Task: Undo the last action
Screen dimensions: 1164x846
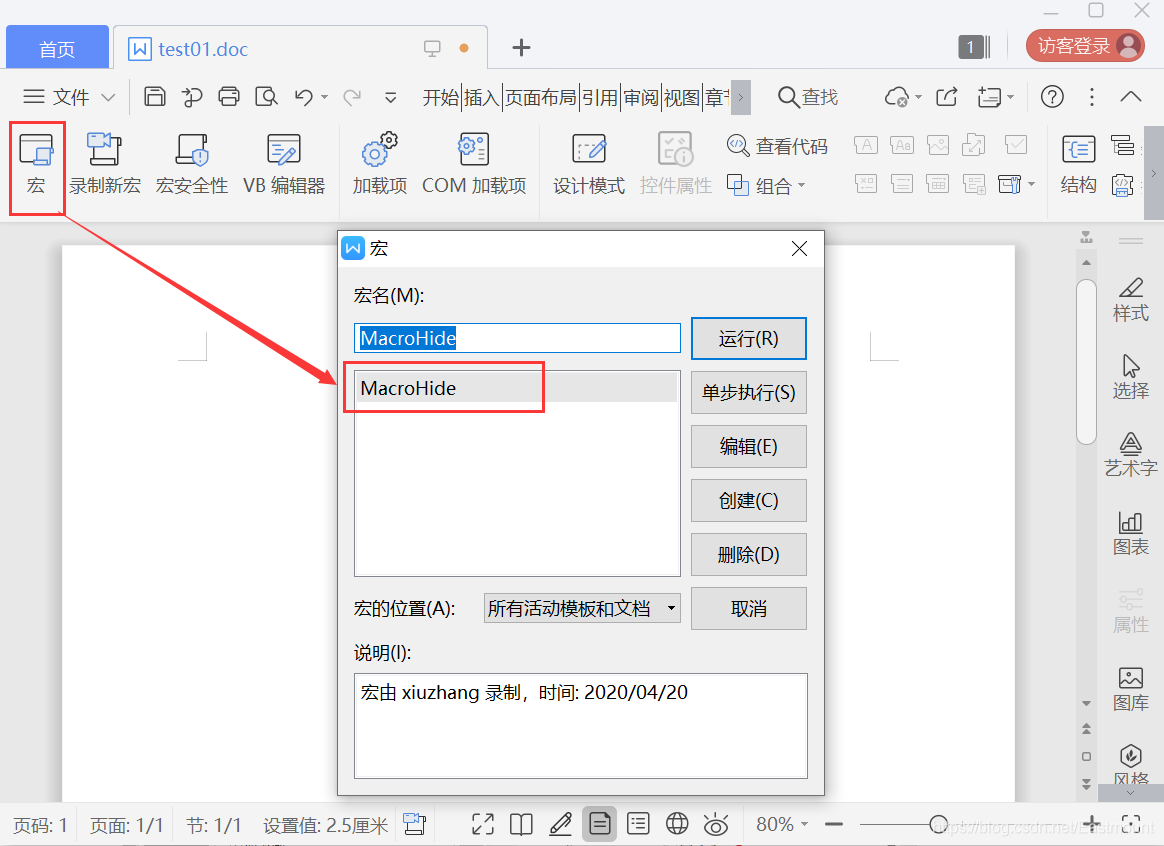Action: [x=303, y=96]
